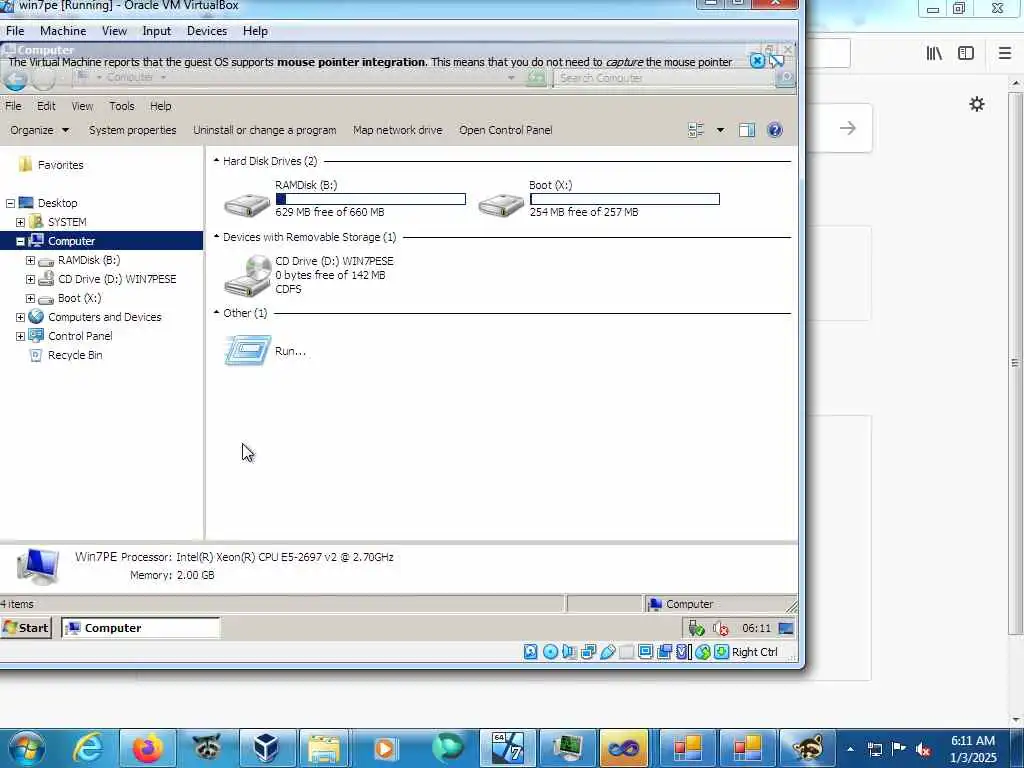Expand CD Drive (D:) WIN7PESE tree node
Image resolution: width=1024 pixels, height=768 pixels.
pyautogui.click(x=30, y=279)
